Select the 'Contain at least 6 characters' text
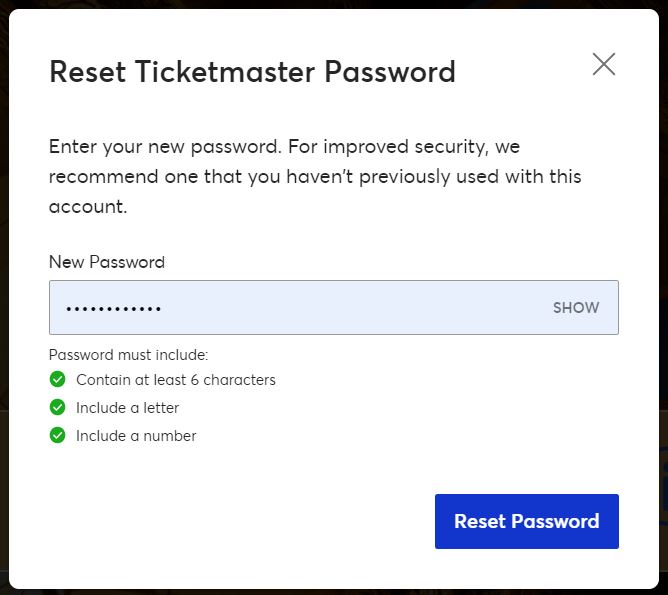The height and width of the screenshot is (595, 668). [176, 379]
